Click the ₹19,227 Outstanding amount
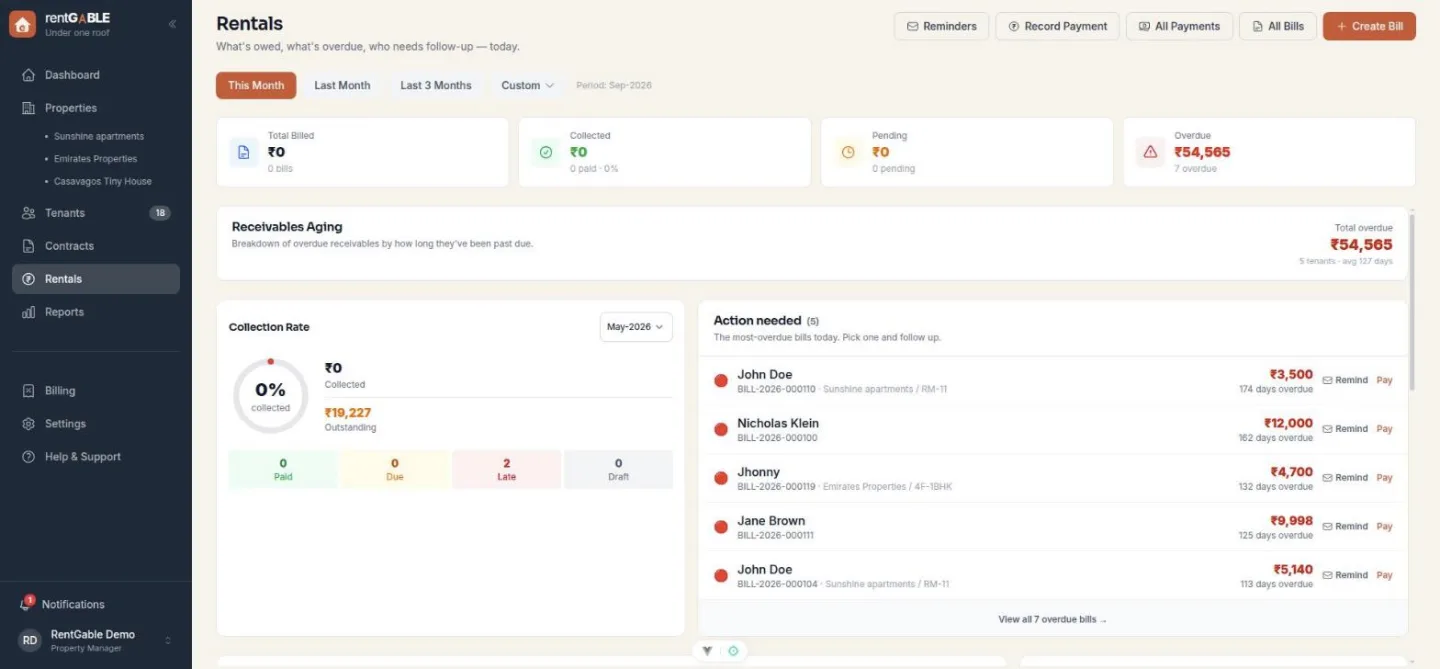The width and height of the screenshot is (1440, 669). tap(348, 412)
